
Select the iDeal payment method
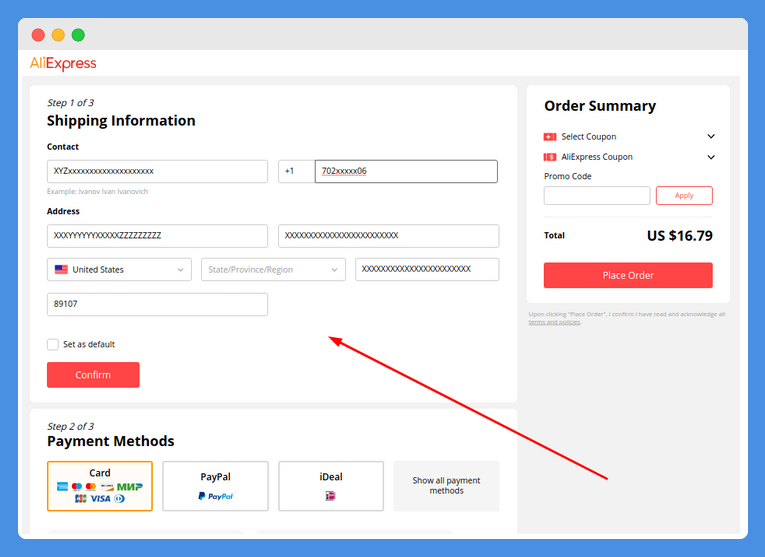point(331,486)
